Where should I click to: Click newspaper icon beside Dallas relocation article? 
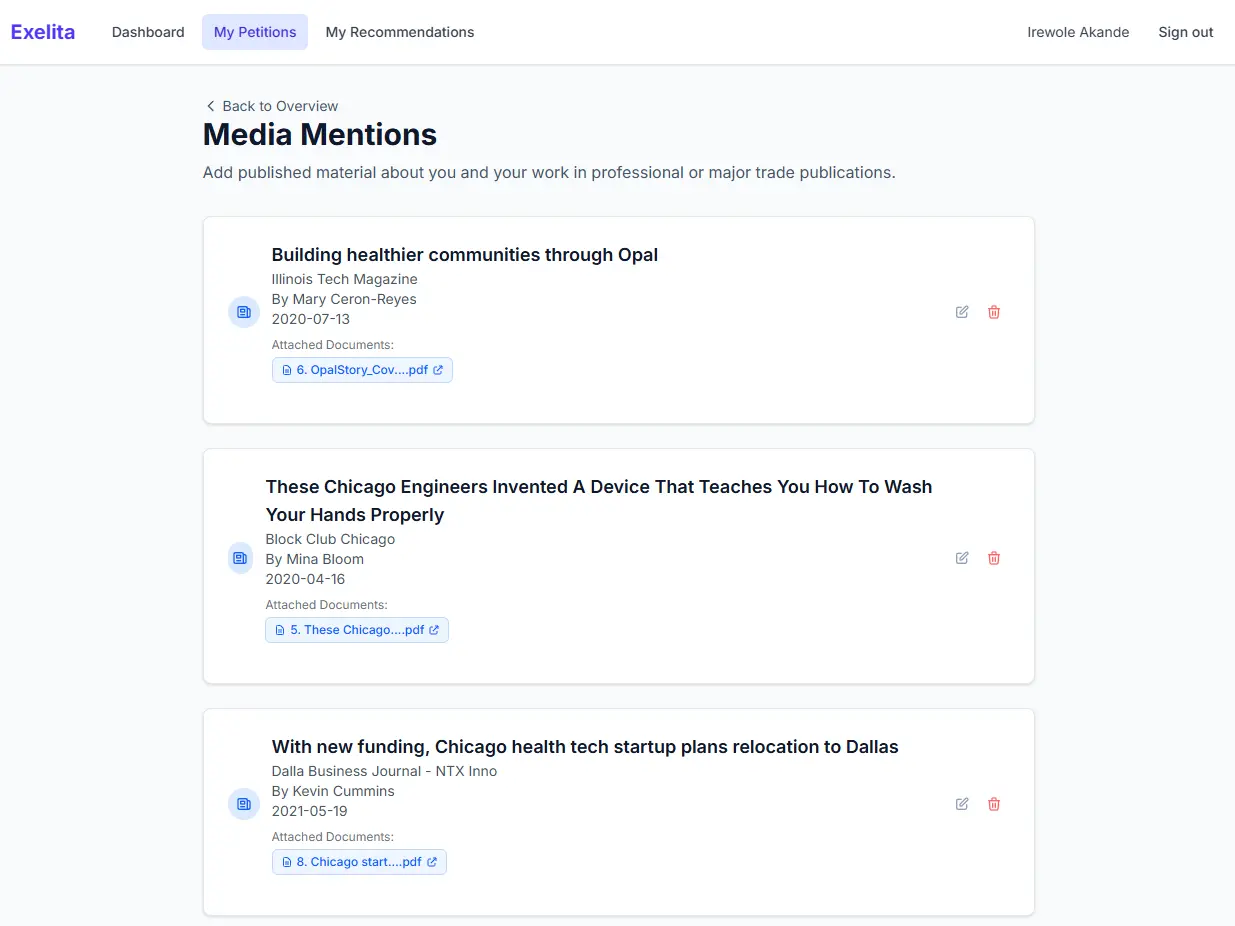(x=243, y=804)
